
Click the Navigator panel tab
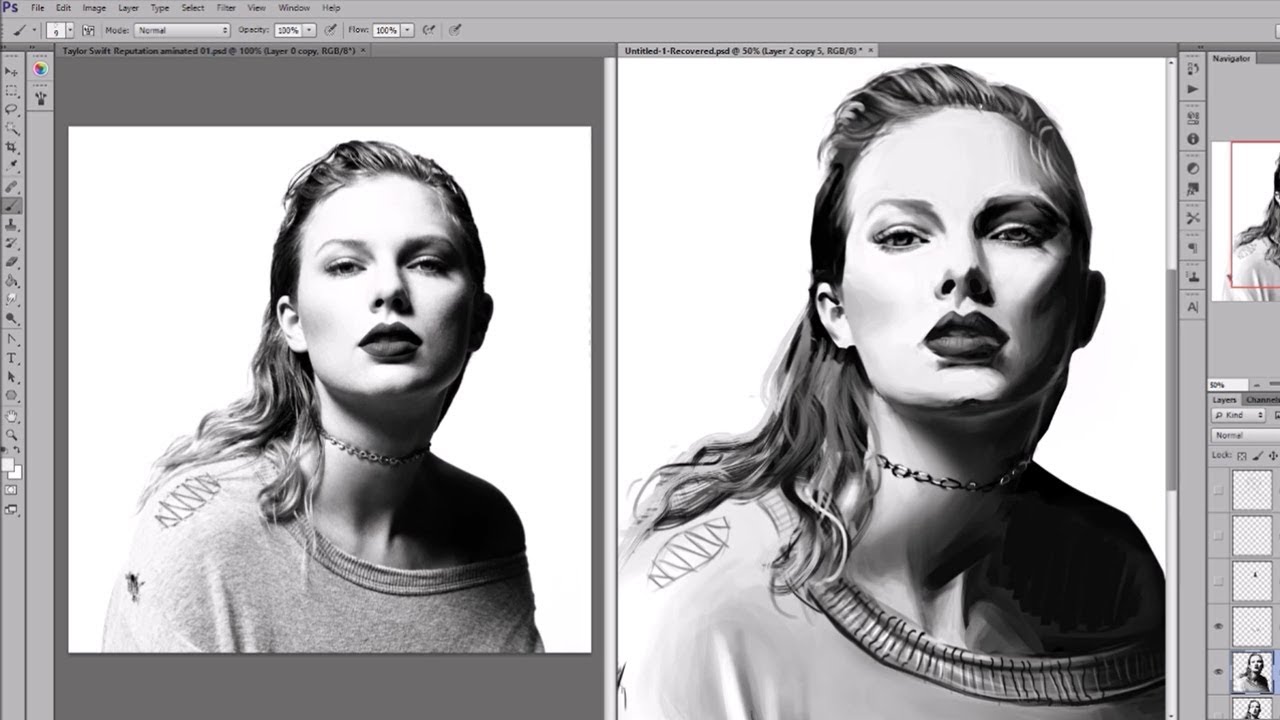[1232, 58]
